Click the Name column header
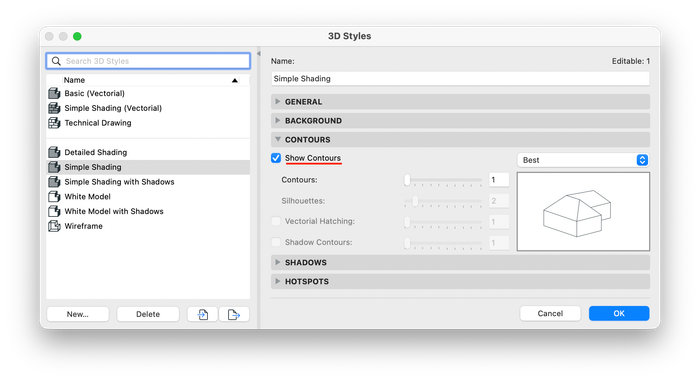 pyautogui.click(x=148, y=80)
